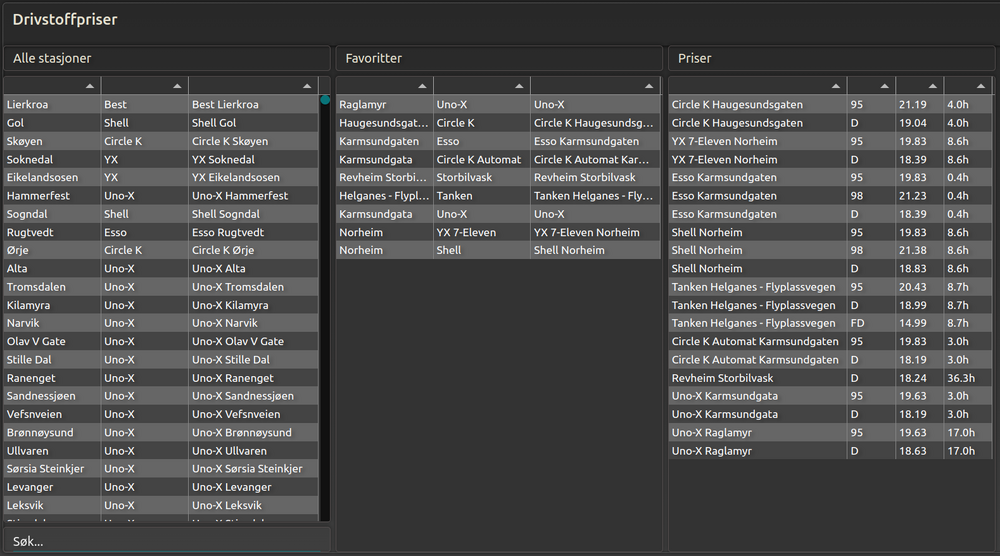This screenshot has height=556, width=1000.
Task: Select the Esso Karmsundgaten 98 octane price row
Action: (x=828, y=196)
